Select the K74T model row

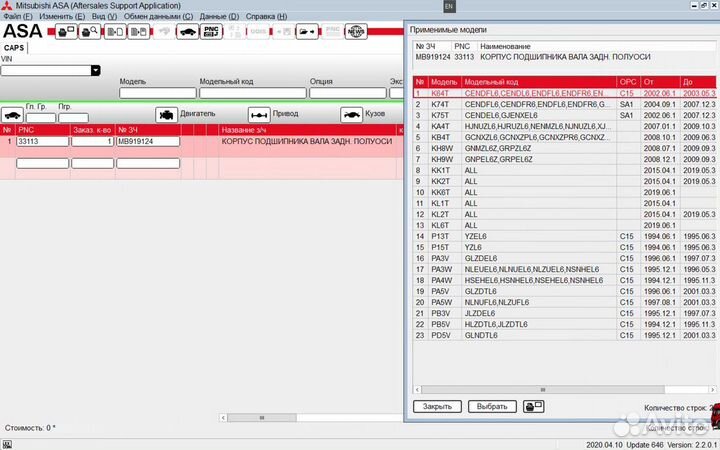click(564, 104)
